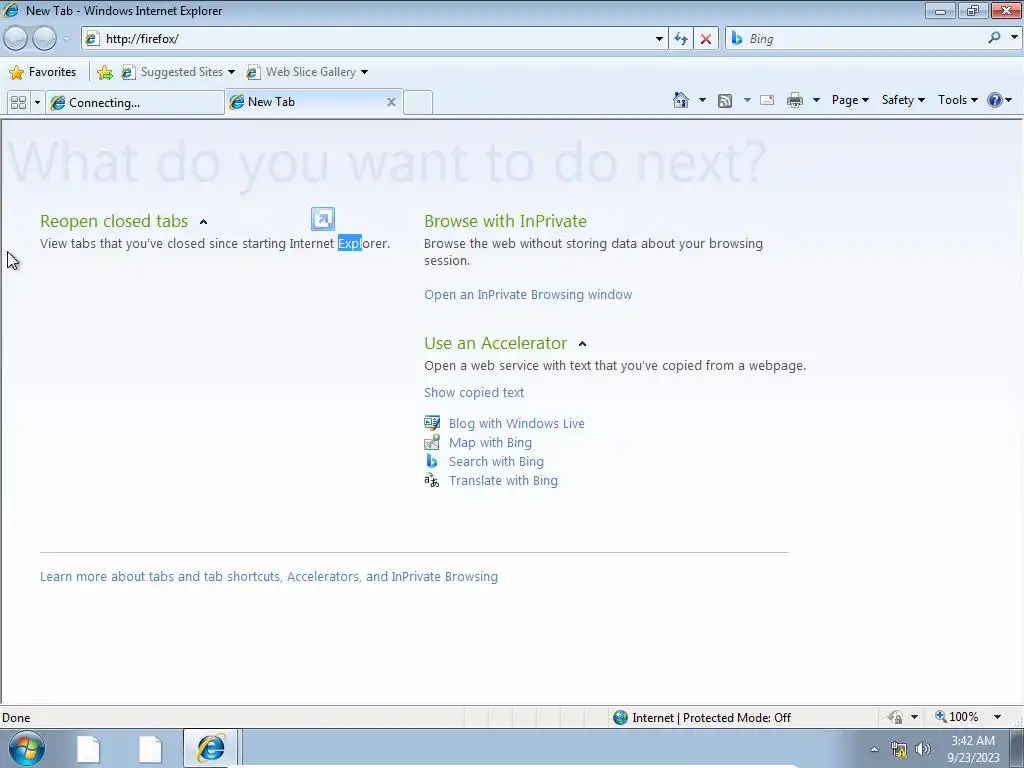The width and height of the screenshot is (1024, 768).
Task: Click the Accelerator blue arrow icon
Action: pyautogui.click(x=323, y=219)
